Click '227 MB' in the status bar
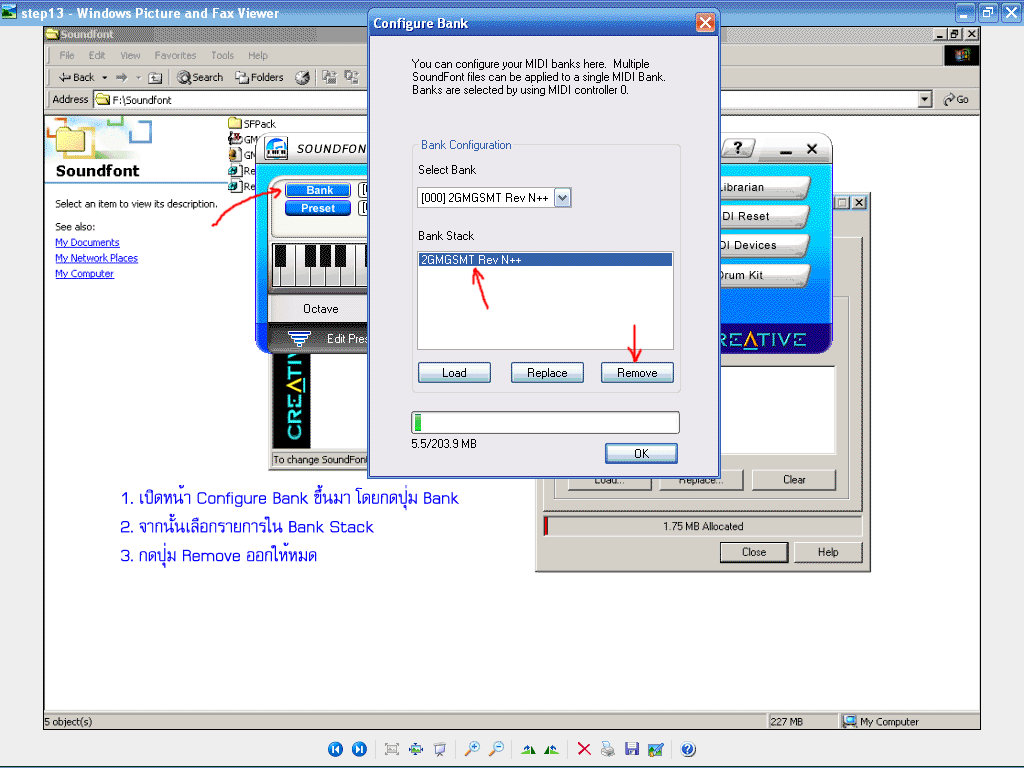1024x768 pixels. (786, 722)
